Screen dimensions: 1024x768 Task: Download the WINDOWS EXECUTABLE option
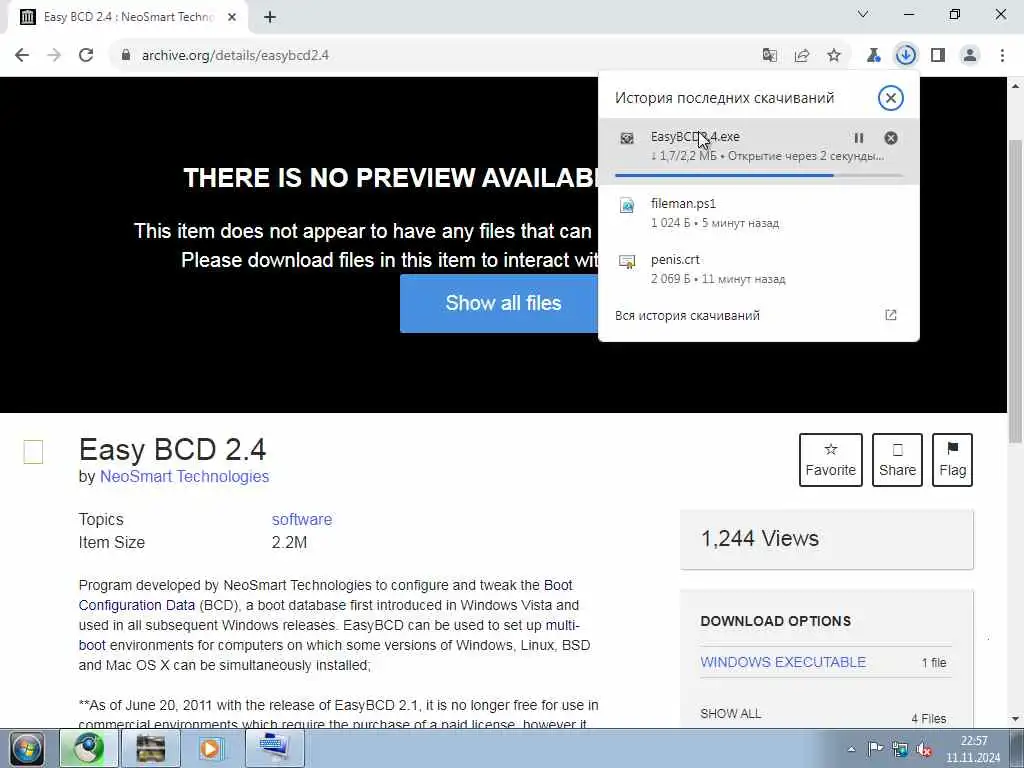pyautogui.click(x=783, y=662)
